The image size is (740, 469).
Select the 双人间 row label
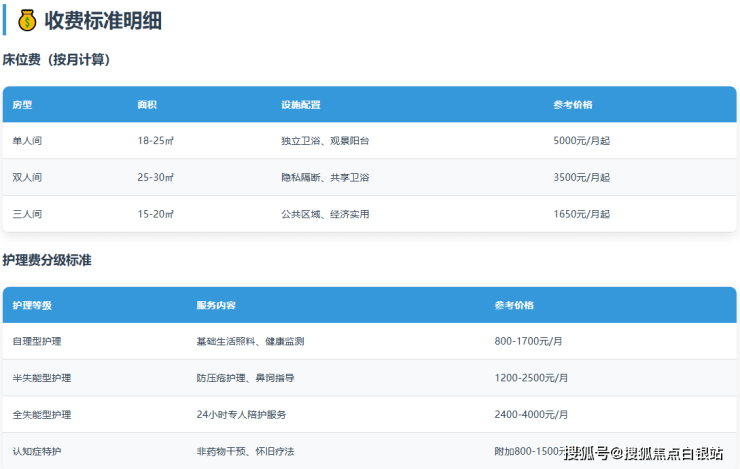(27, 177)
